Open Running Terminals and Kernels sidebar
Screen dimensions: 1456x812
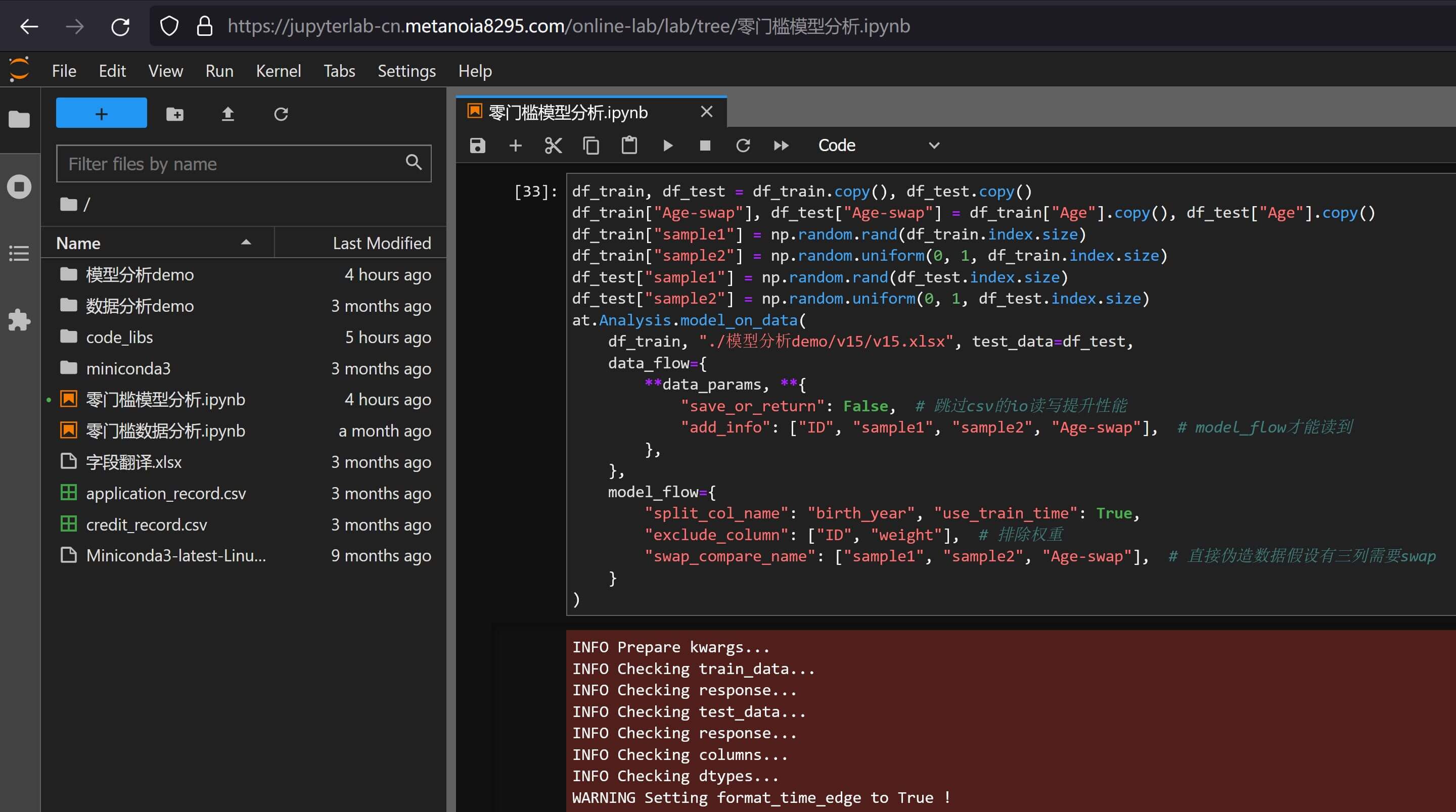click(19, 186)
